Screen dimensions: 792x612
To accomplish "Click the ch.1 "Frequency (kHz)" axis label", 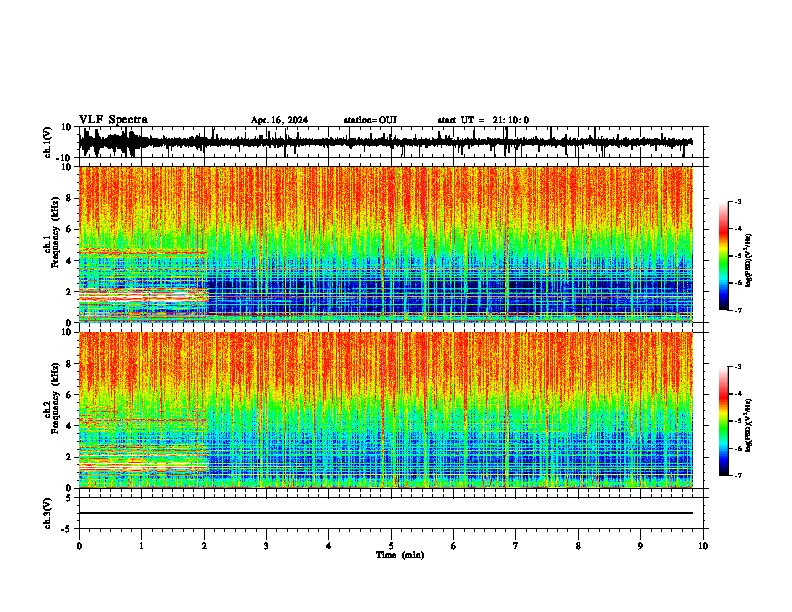I will (x=55, y=233).
